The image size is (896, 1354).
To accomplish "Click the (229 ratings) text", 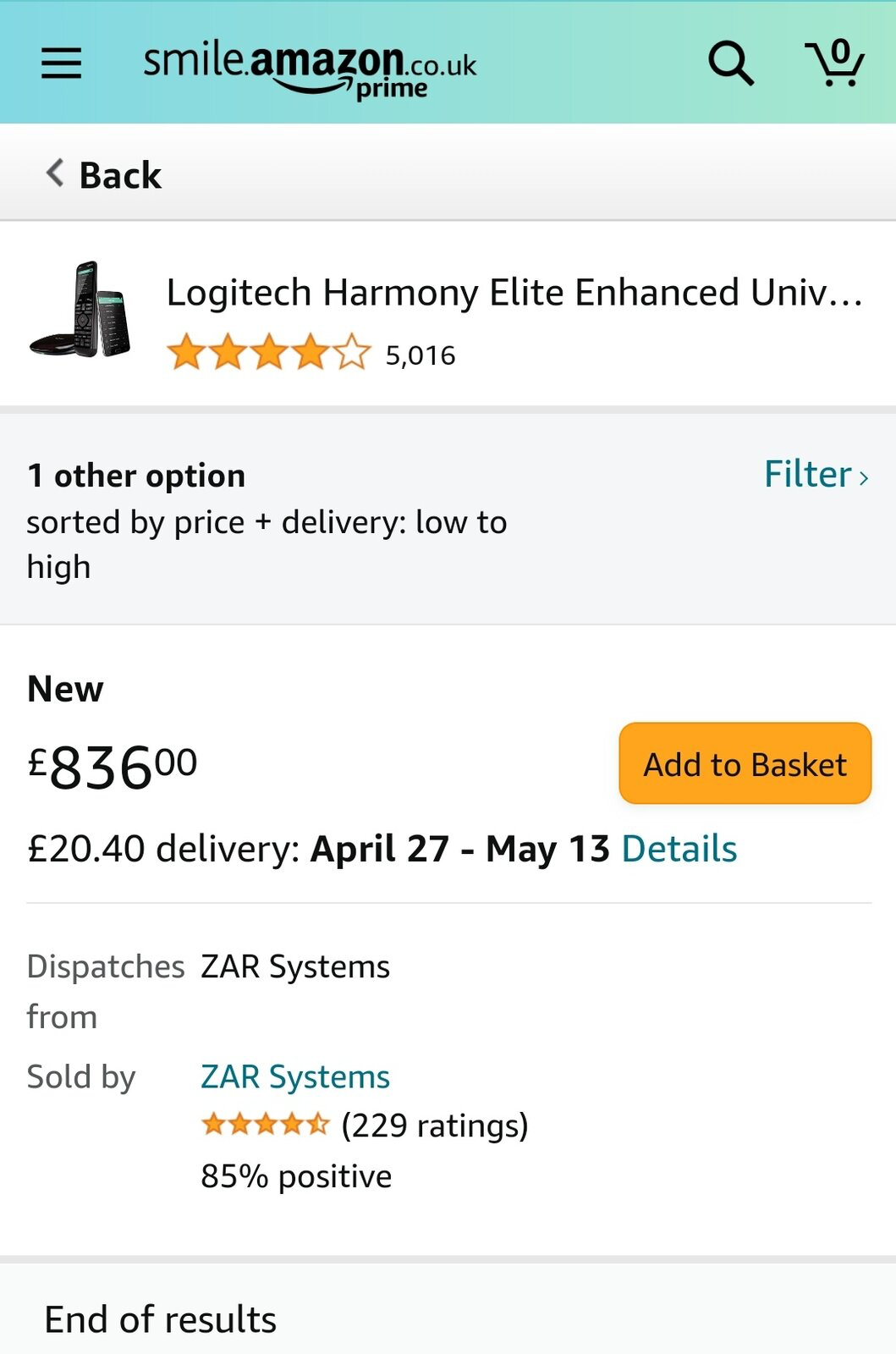I will 435,1126.
